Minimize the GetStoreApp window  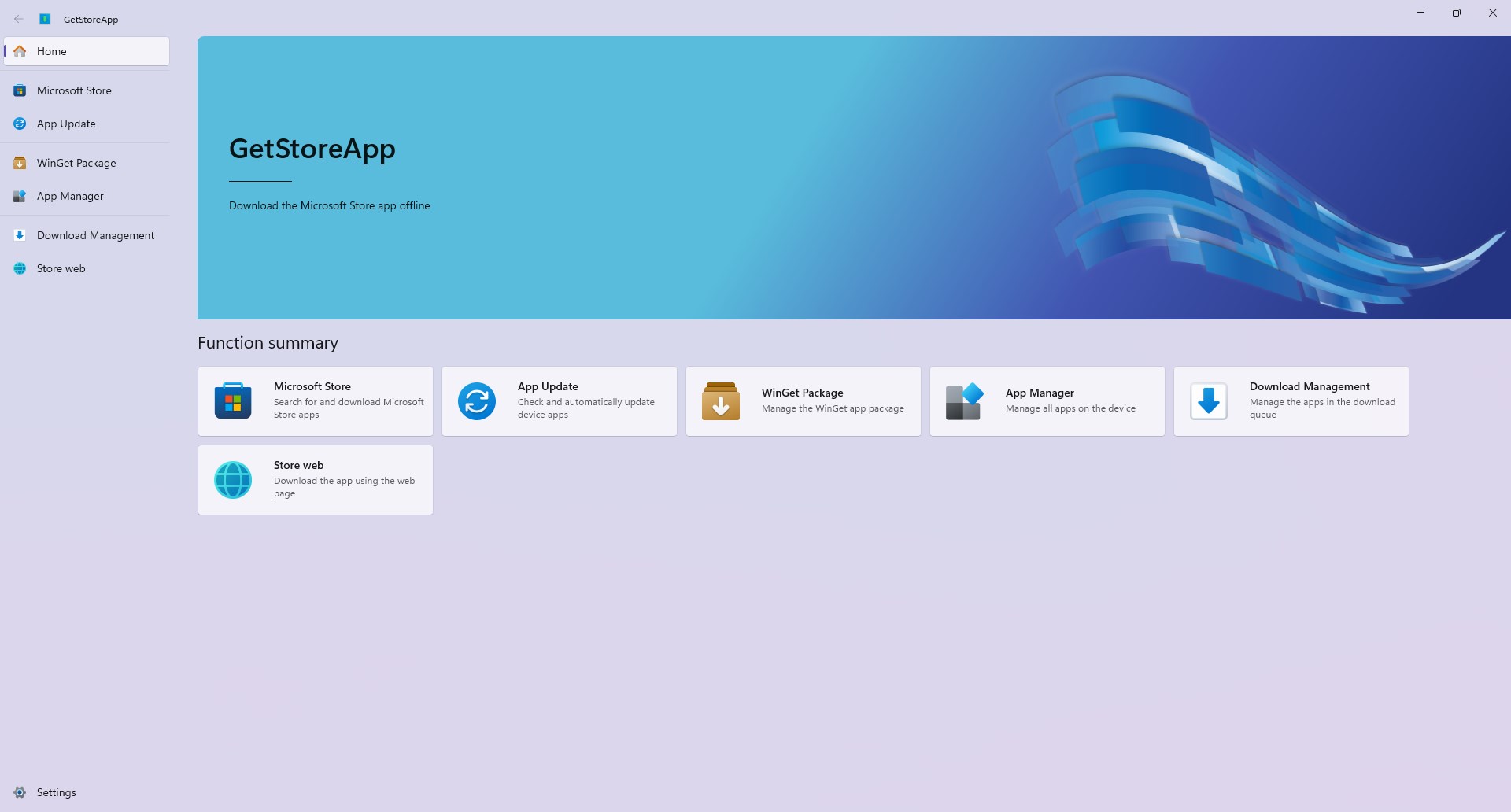(1420, 13)
